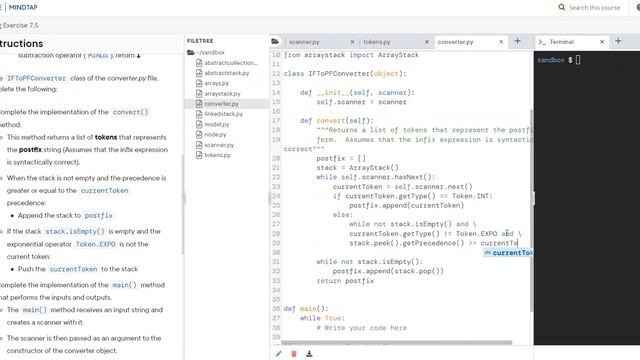Open linkedstack.py in the filetree
This screenshot has height=360, width=640.
tap(223, 114)
